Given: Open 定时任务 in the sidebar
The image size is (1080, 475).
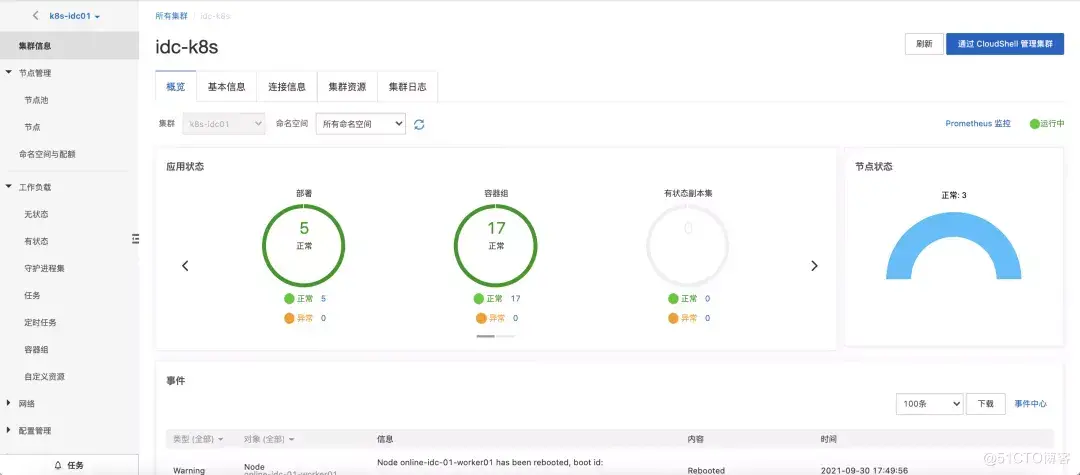Looking at the screenshot, I should pos(40,322).
